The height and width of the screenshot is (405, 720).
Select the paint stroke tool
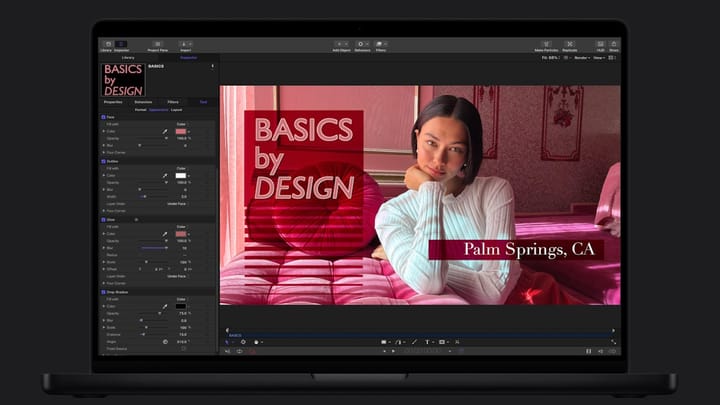tap(414, 342)
